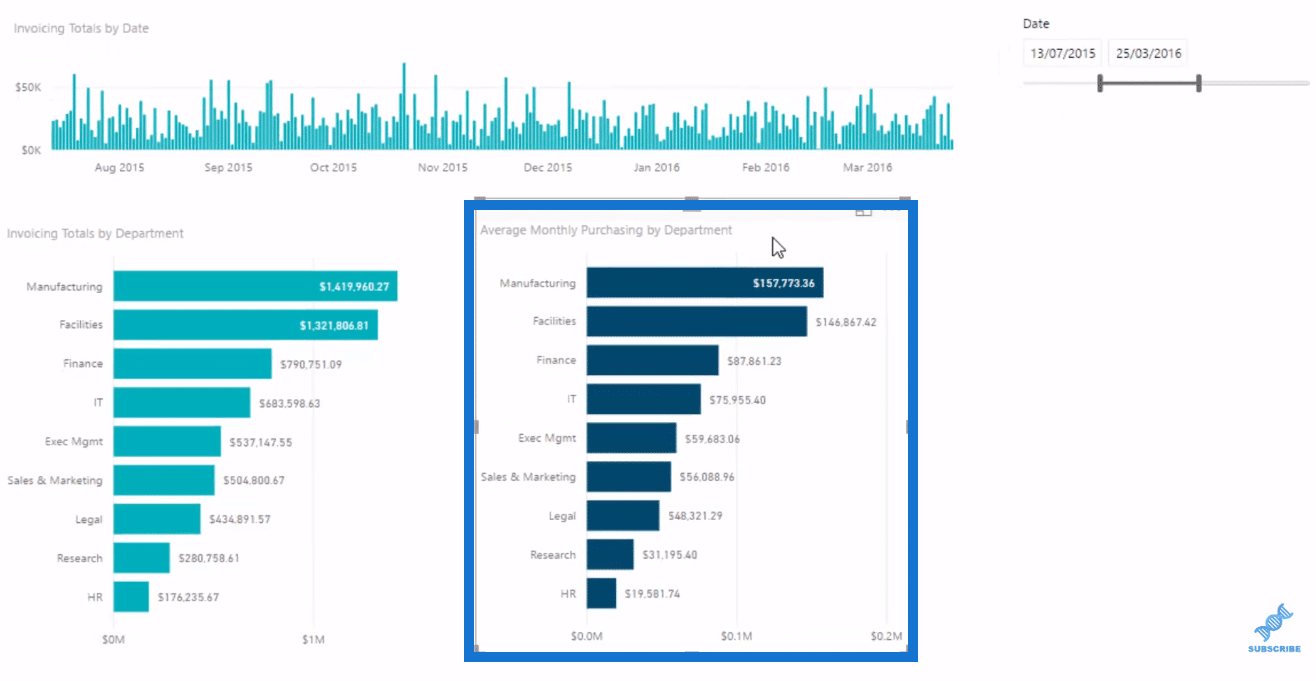Select the IT bar in Average Monthly Purchasing

[643, 399]
